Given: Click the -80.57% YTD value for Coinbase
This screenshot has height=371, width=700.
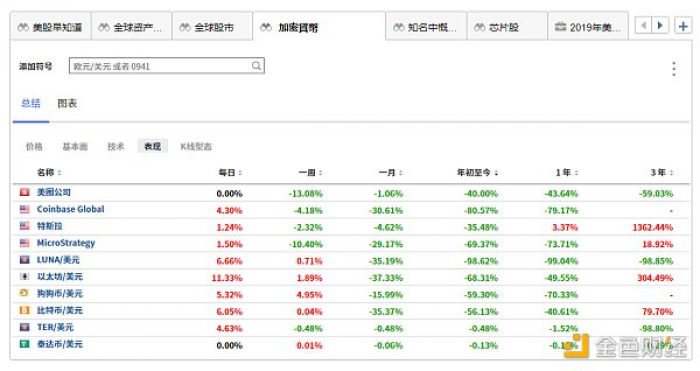Looking at the screenshot, I should pos(481,210).
